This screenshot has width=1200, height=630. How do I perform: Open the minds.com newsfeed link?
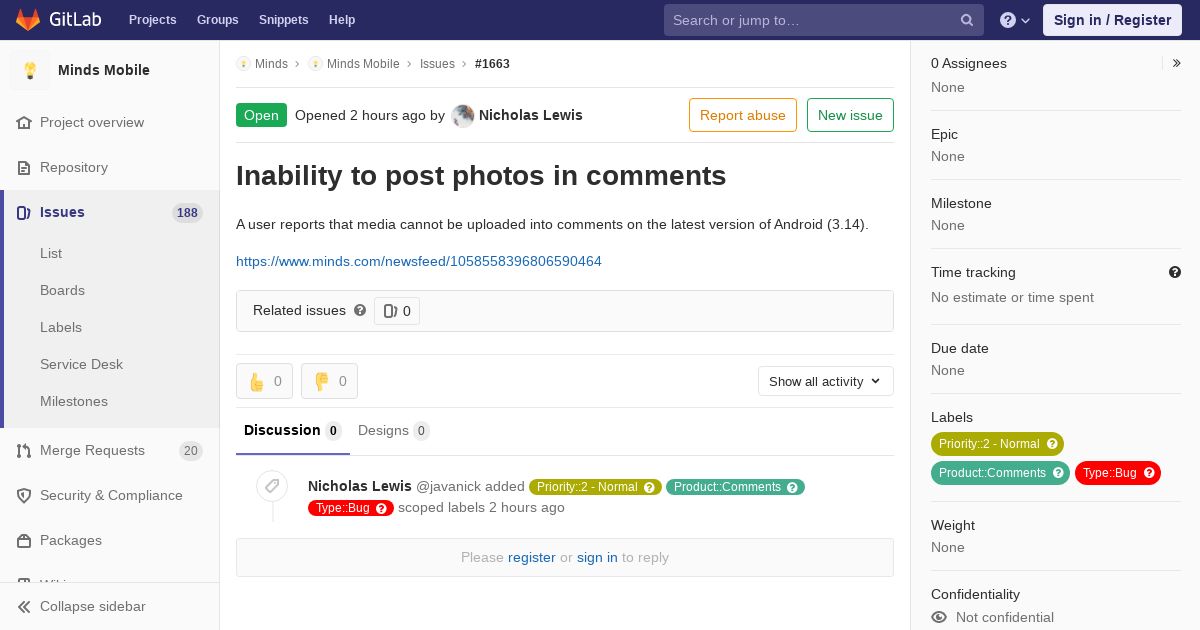[419, 262]
